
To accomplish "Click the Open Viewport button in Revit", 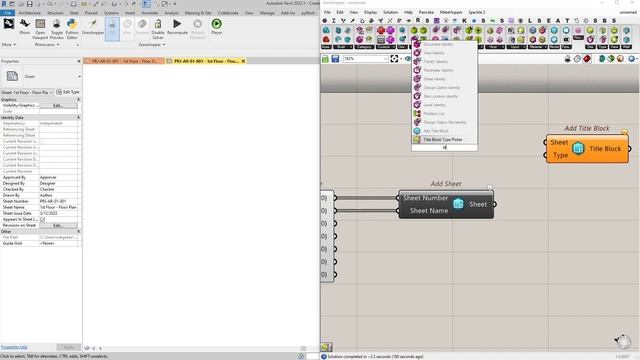I will click(40, 29).
